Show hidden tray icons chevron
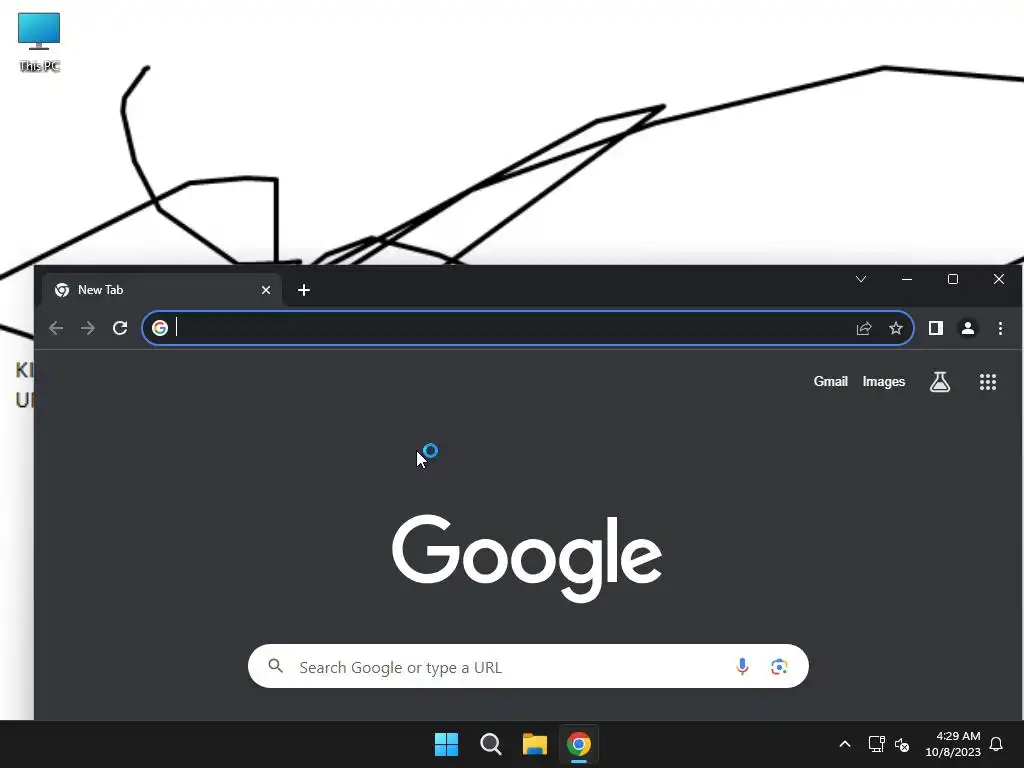 click(x=844, y=744)
